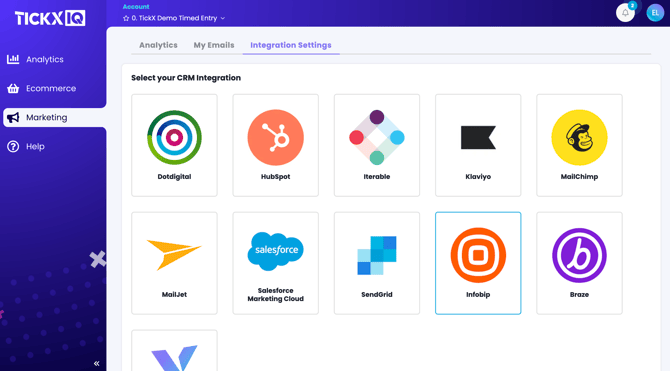Viewport: 670px width, 371px height.
Task: Click the Select your CRM Integration heading
Action: (x=186, y=78)
